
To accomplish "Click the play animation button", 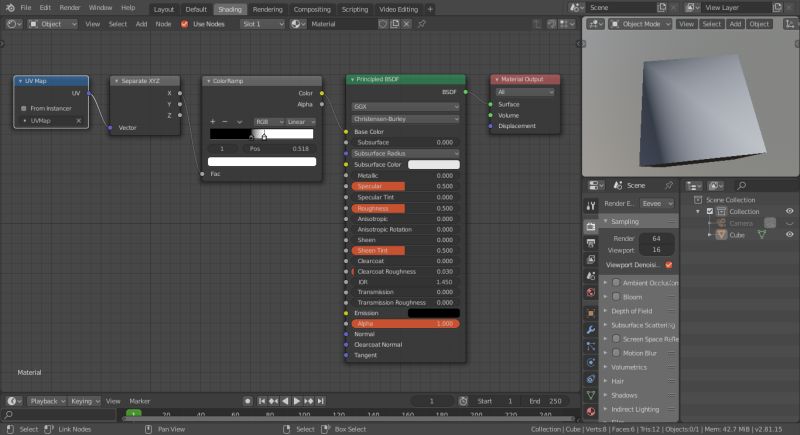I will click(297, 401).
